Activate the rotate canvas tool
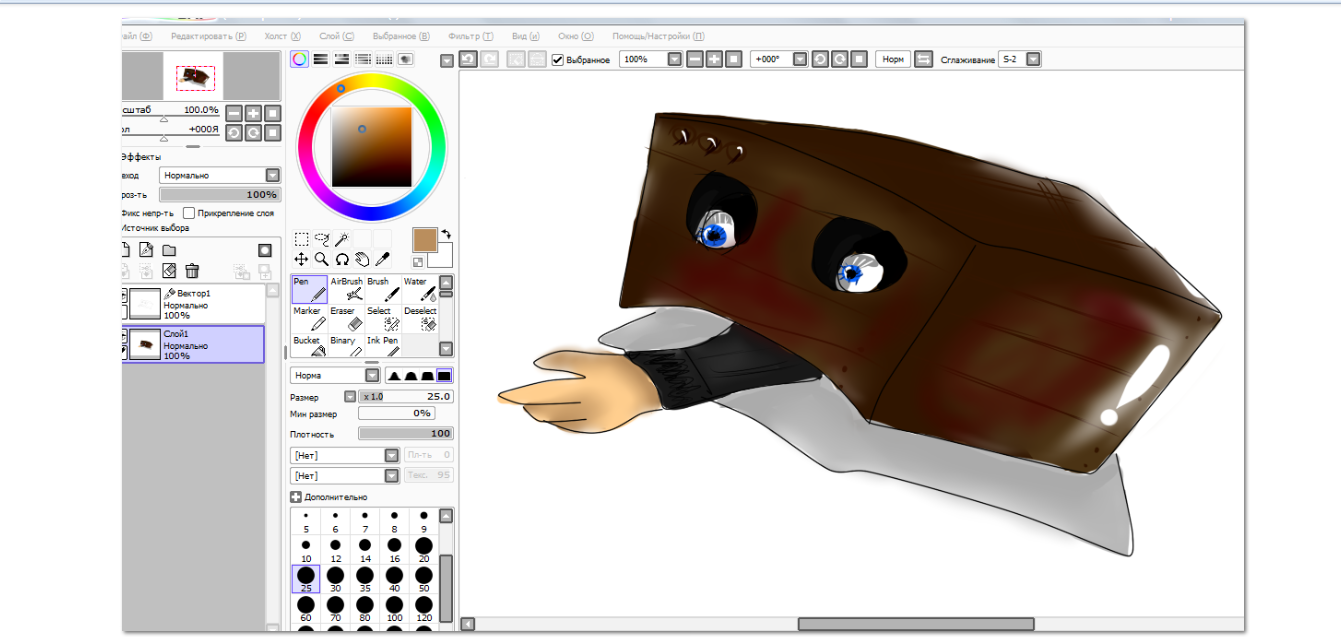1341x640 pixels. click(x=342, y=258)
